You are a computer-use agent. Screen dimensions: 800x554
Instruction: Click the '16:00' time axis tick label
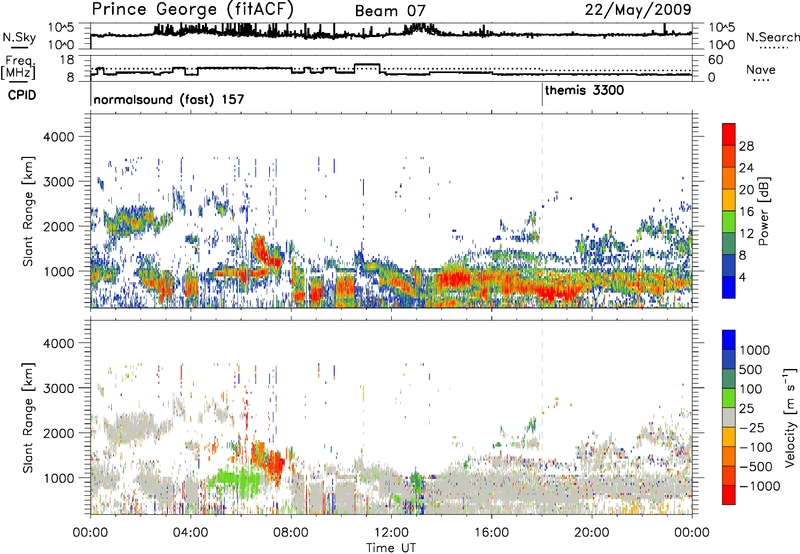(x=491, y=533)
